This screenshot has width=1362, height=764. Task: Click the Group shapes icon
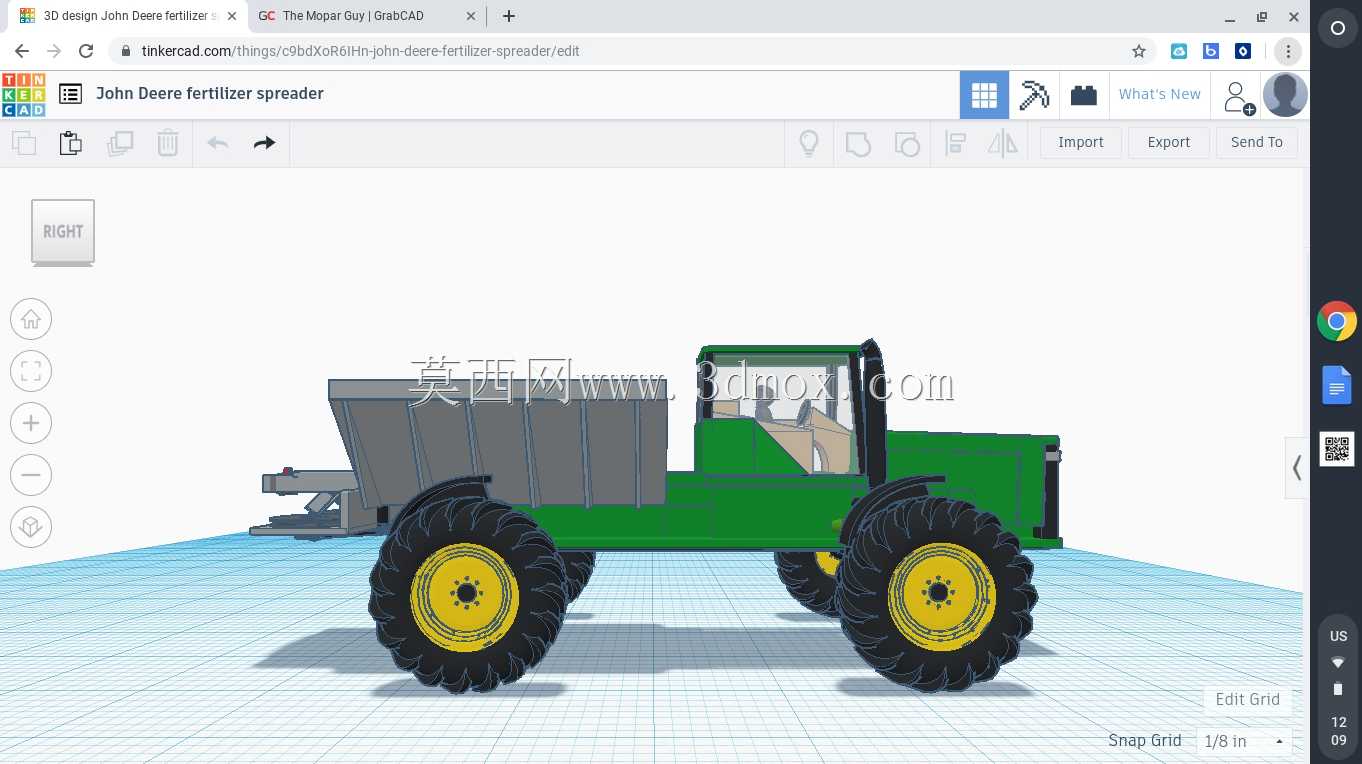858,143
